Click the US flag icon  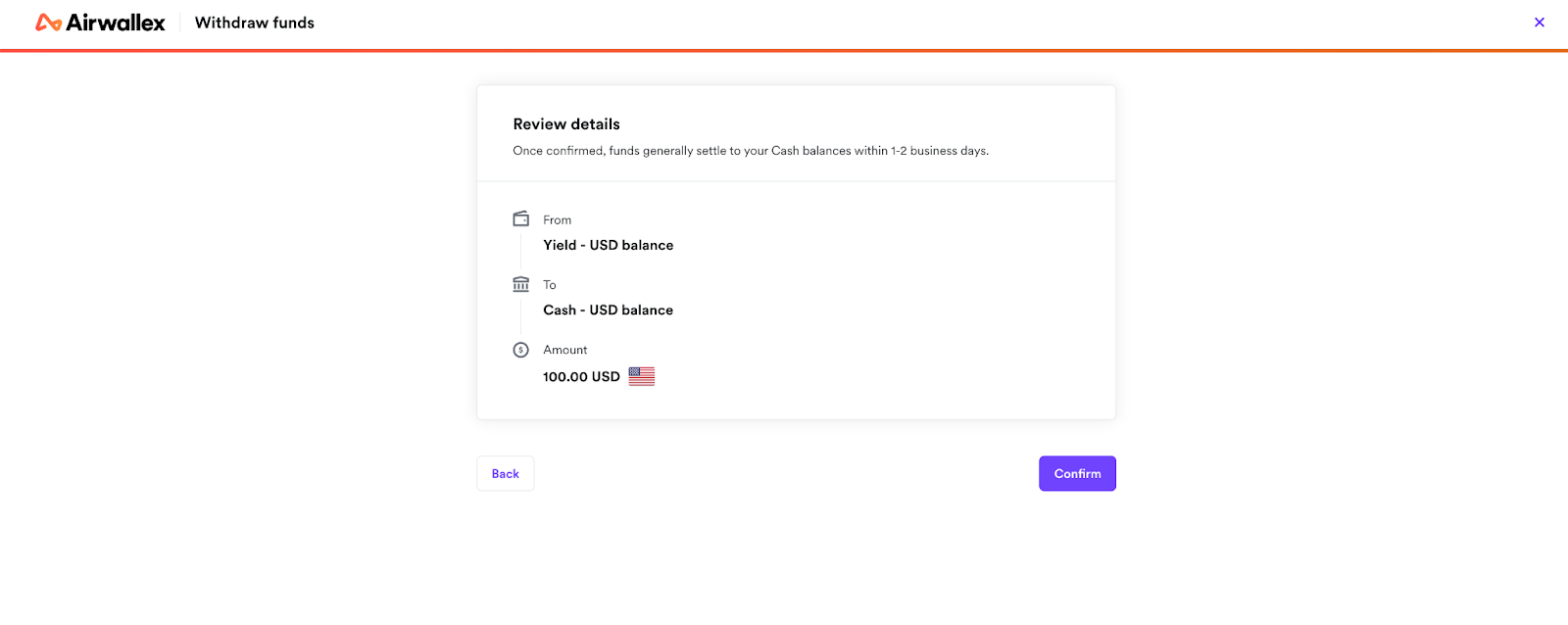pyautogui.click(x=641, y=376)
